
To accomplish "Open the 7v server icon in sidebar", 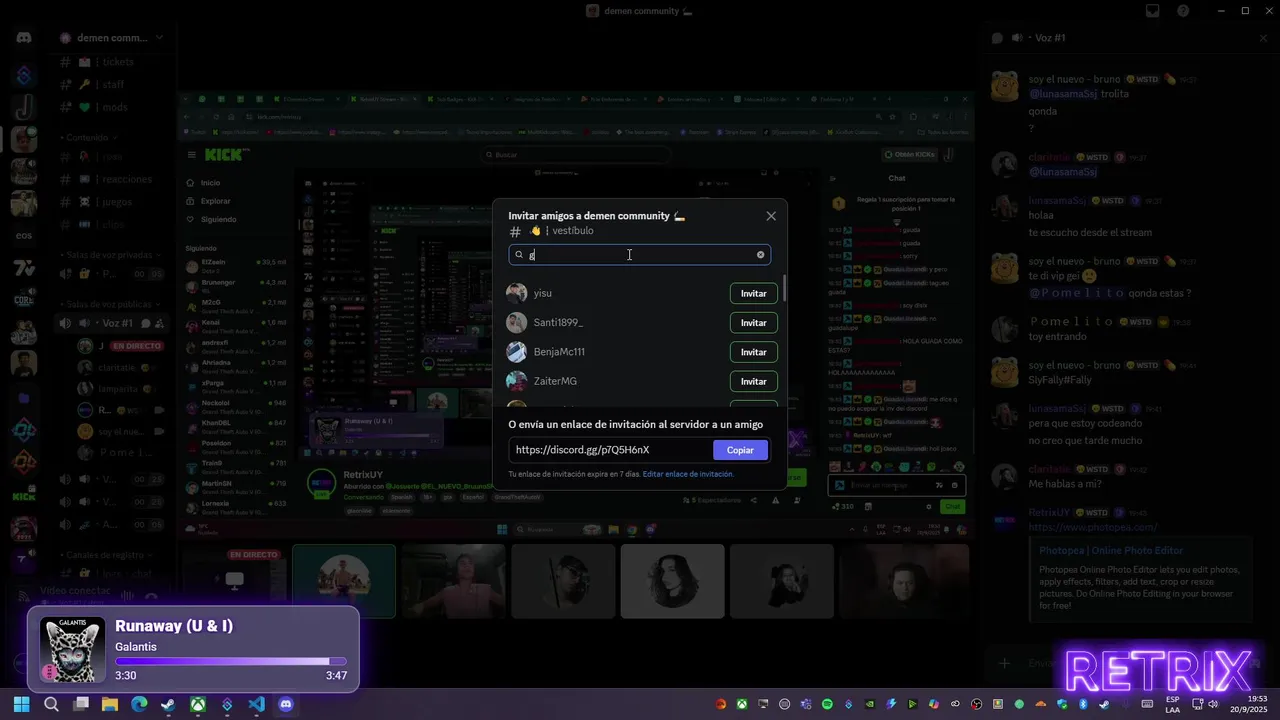I will pos(24,269).
